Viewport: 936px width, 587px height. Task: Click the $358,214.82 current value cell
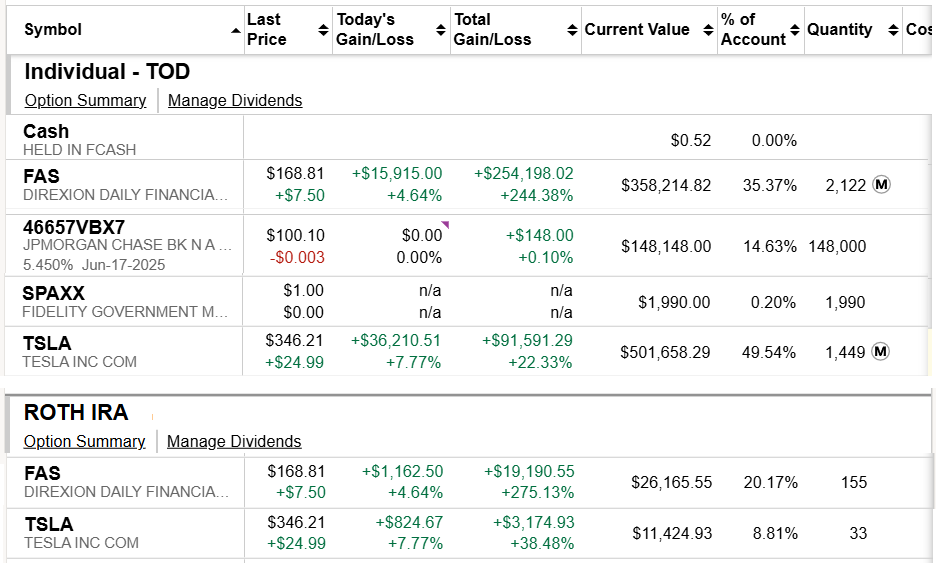click(x=666, y=185)
